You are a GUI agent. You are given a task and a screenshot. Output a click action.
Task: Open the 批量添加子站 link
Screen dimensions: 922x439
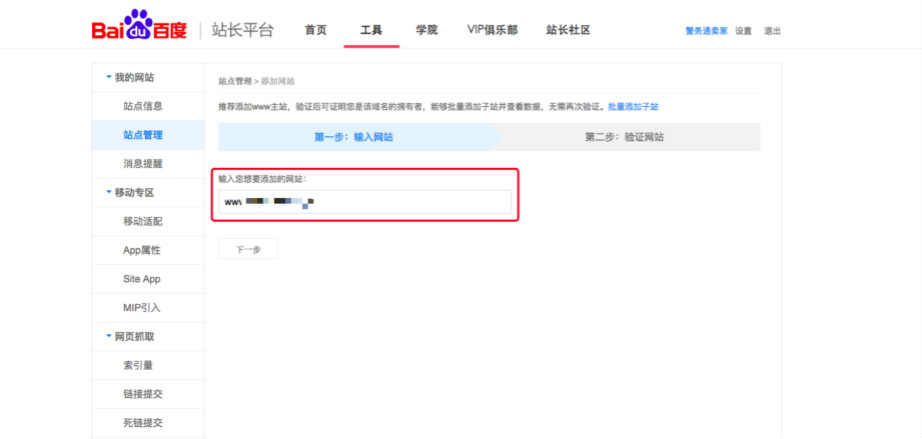tap(633, 106)
